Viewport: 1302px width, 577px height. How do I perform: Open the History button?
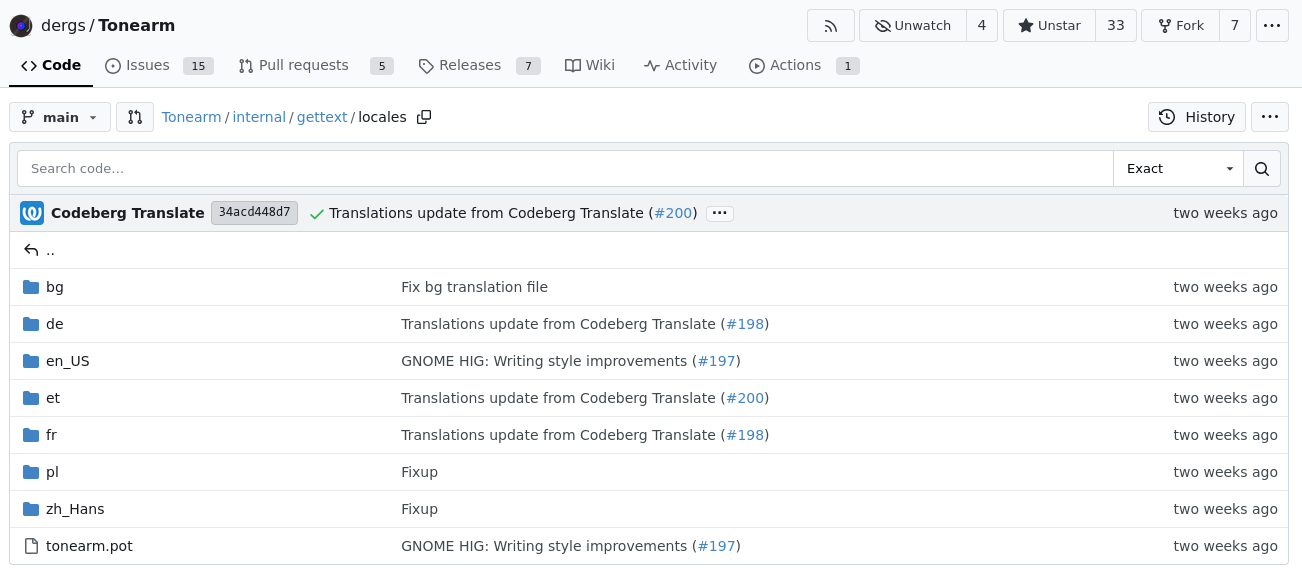(x=1196, y=117)
